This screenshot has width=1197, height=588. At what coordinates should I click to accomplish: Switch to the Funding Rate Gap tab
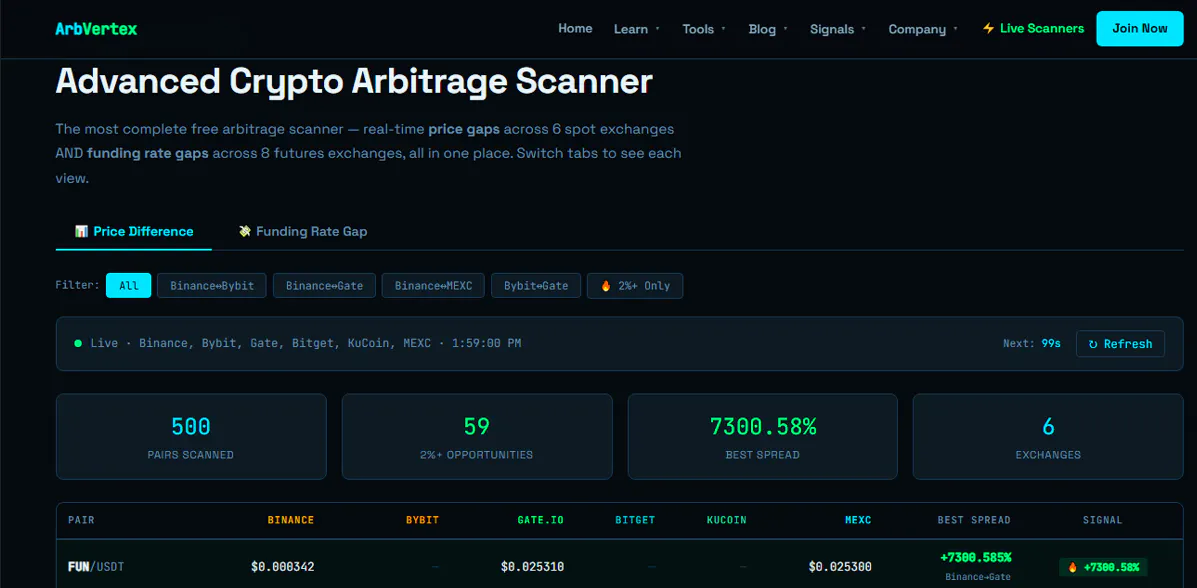pos(302,231)
